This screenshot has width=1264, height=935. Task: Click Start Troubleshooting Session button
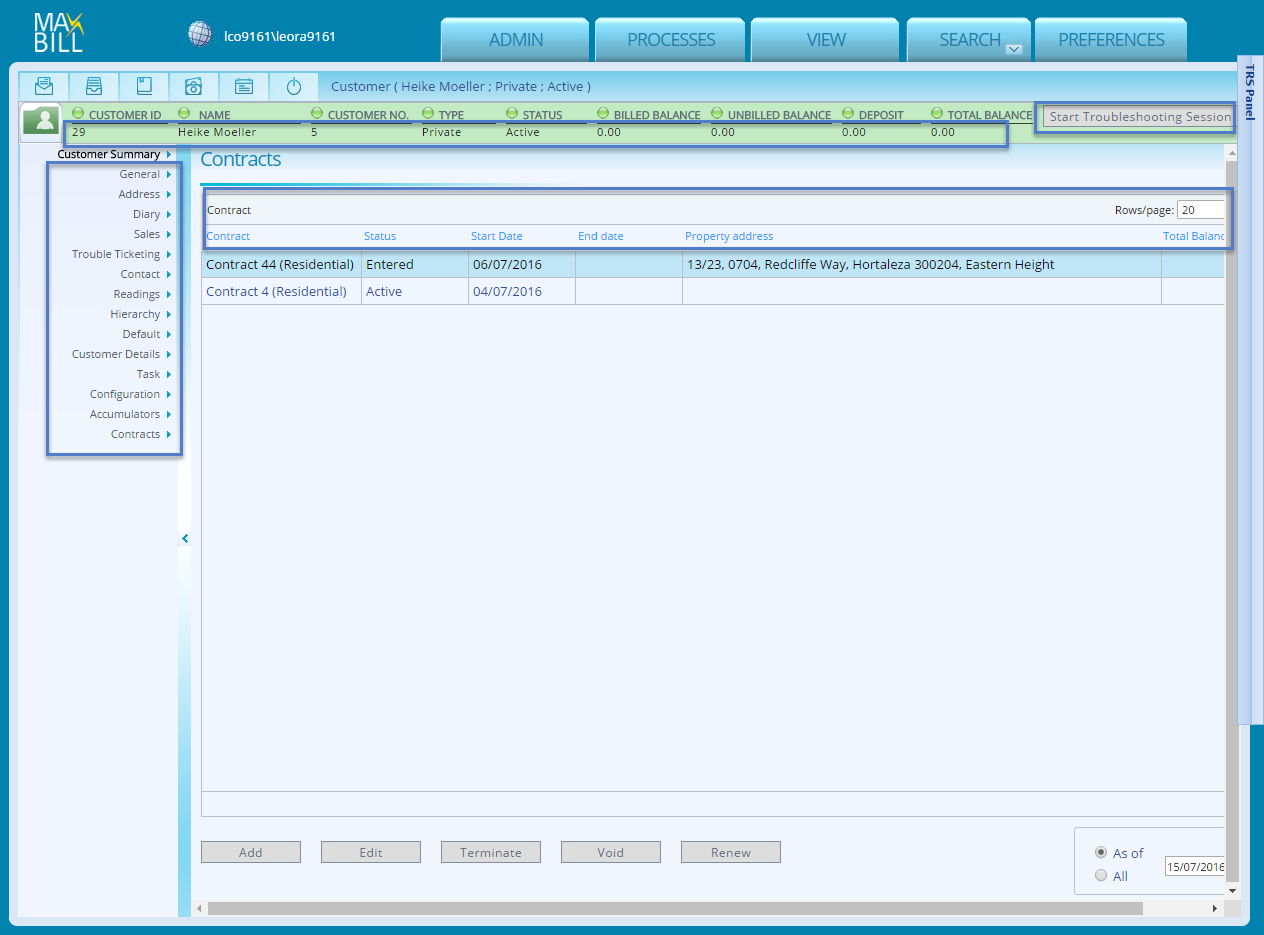click(x=1139, y=117)
